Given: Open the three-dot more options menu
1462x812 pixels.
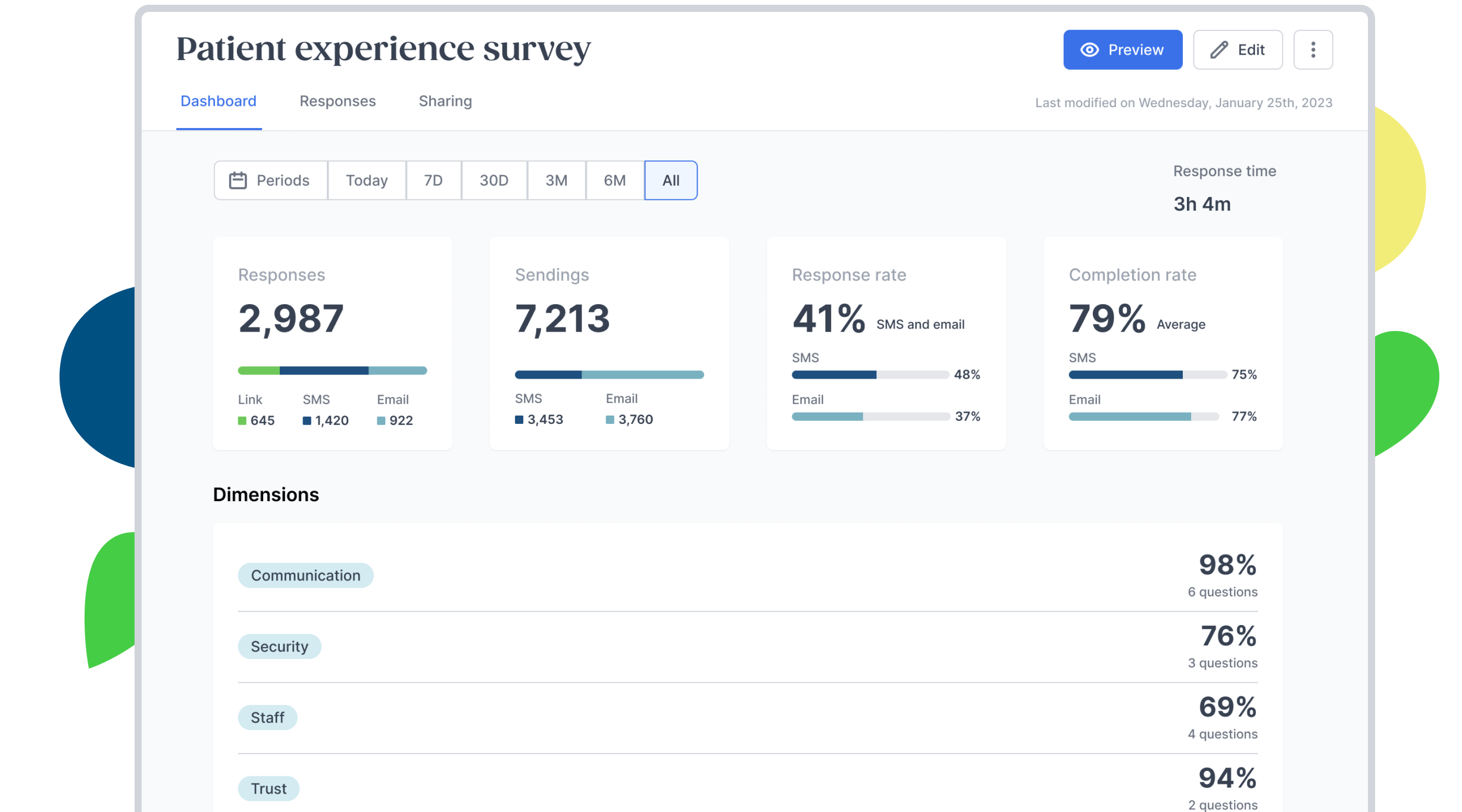Looking at the screenshot, I should tap(1313, 50).
